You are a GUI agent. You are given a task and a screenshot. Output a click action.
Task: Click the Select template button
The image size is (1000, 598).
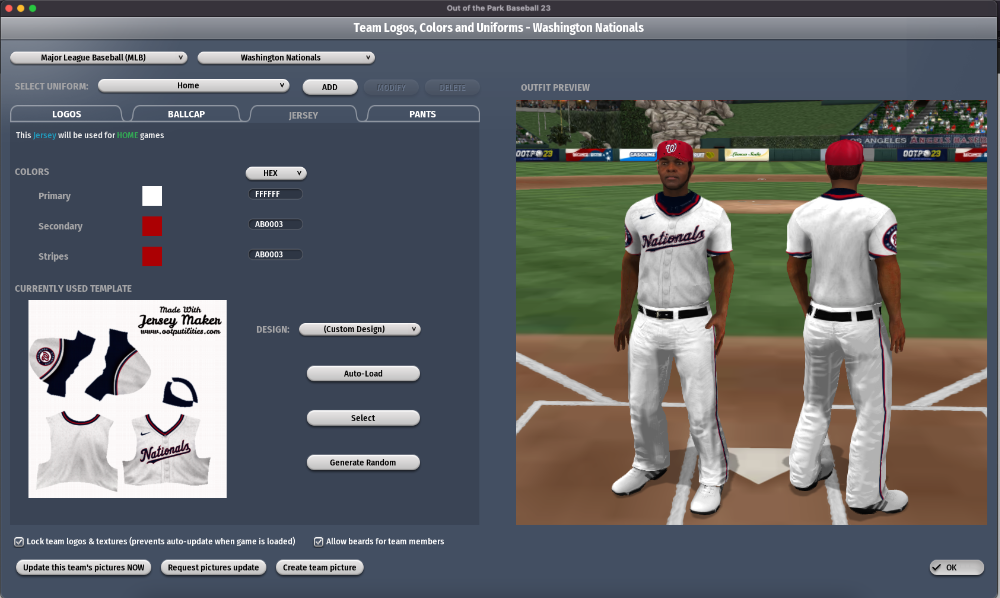click(363, 418)
